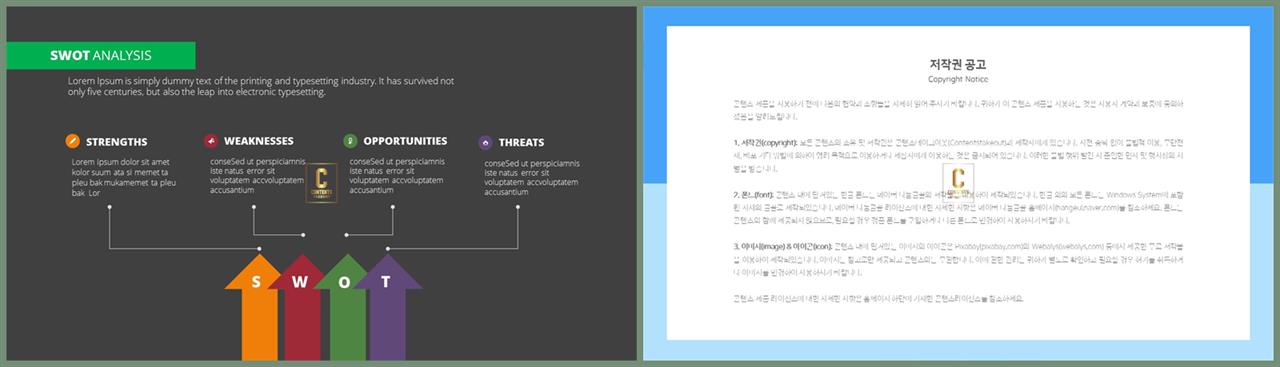Select the WEAKNESSES heading
This screenshot has width=1280, height=367.
[259, 141]
